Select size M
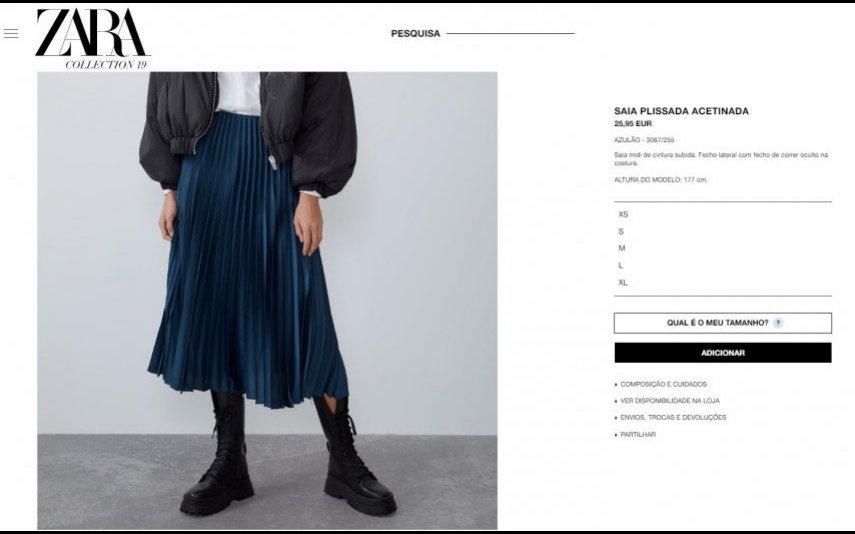Screen dimensions: 855x534 [622, 248]
